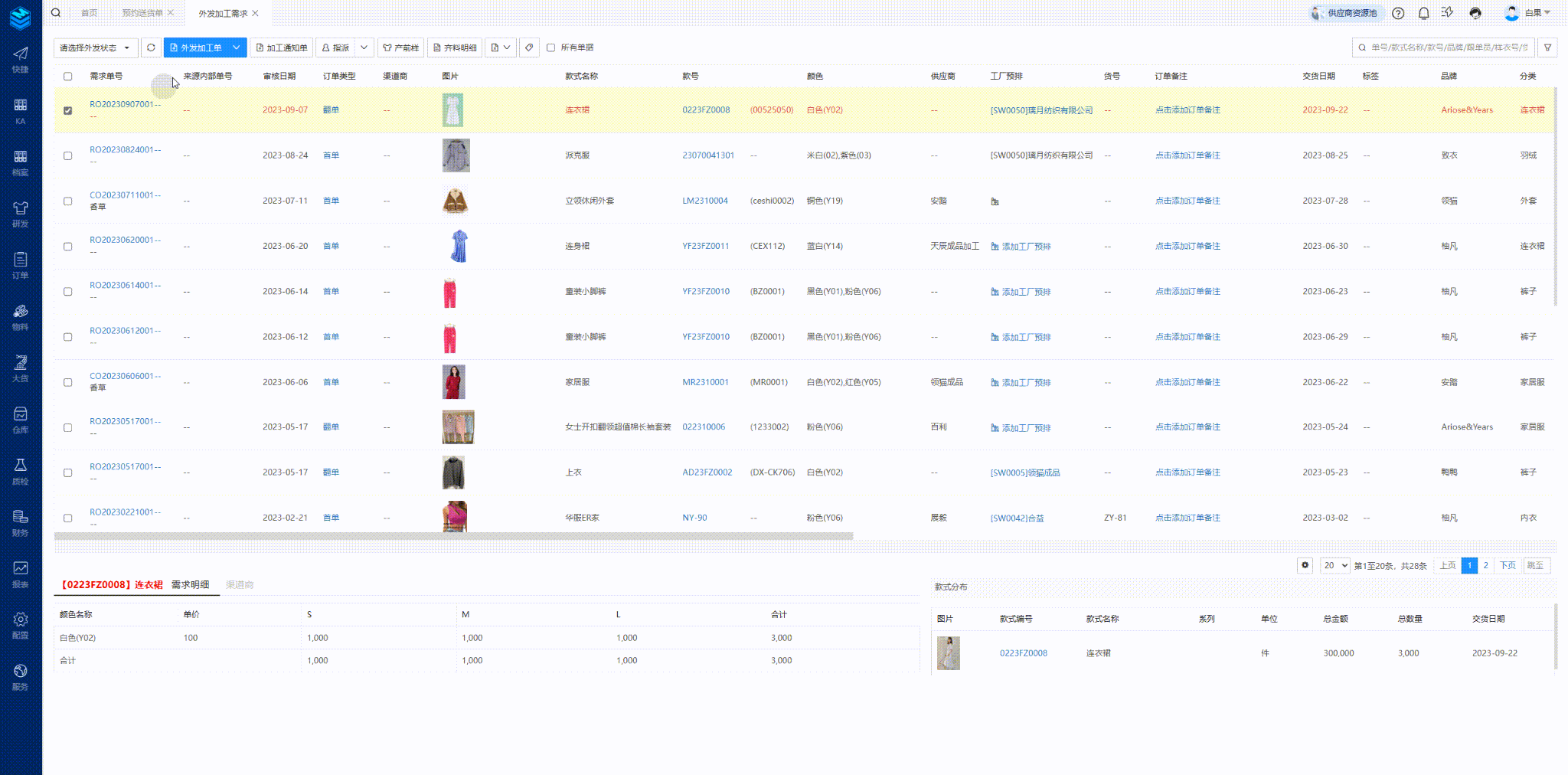Image resolution: width=1568 pixels, height=775 pixels.
Task: Go to page 2 of results
Action: [1485, 565]
